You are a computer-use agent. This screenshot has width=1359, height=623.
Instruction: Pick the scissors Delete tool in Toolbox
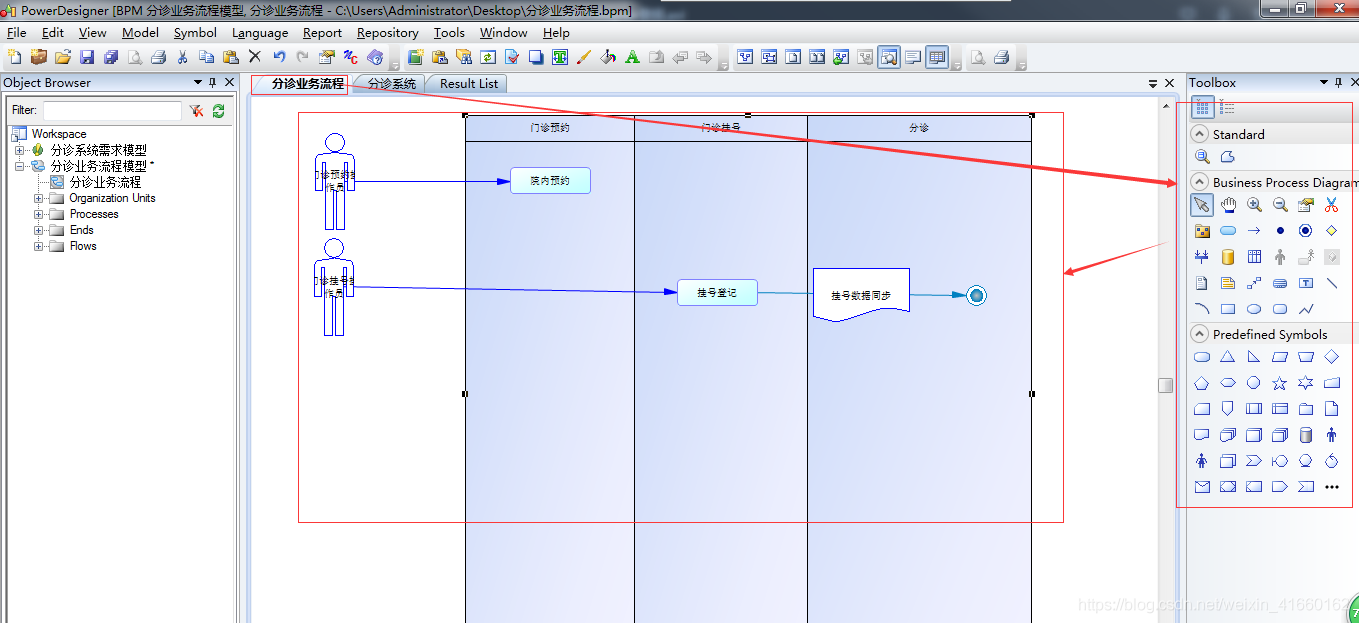1331,205
